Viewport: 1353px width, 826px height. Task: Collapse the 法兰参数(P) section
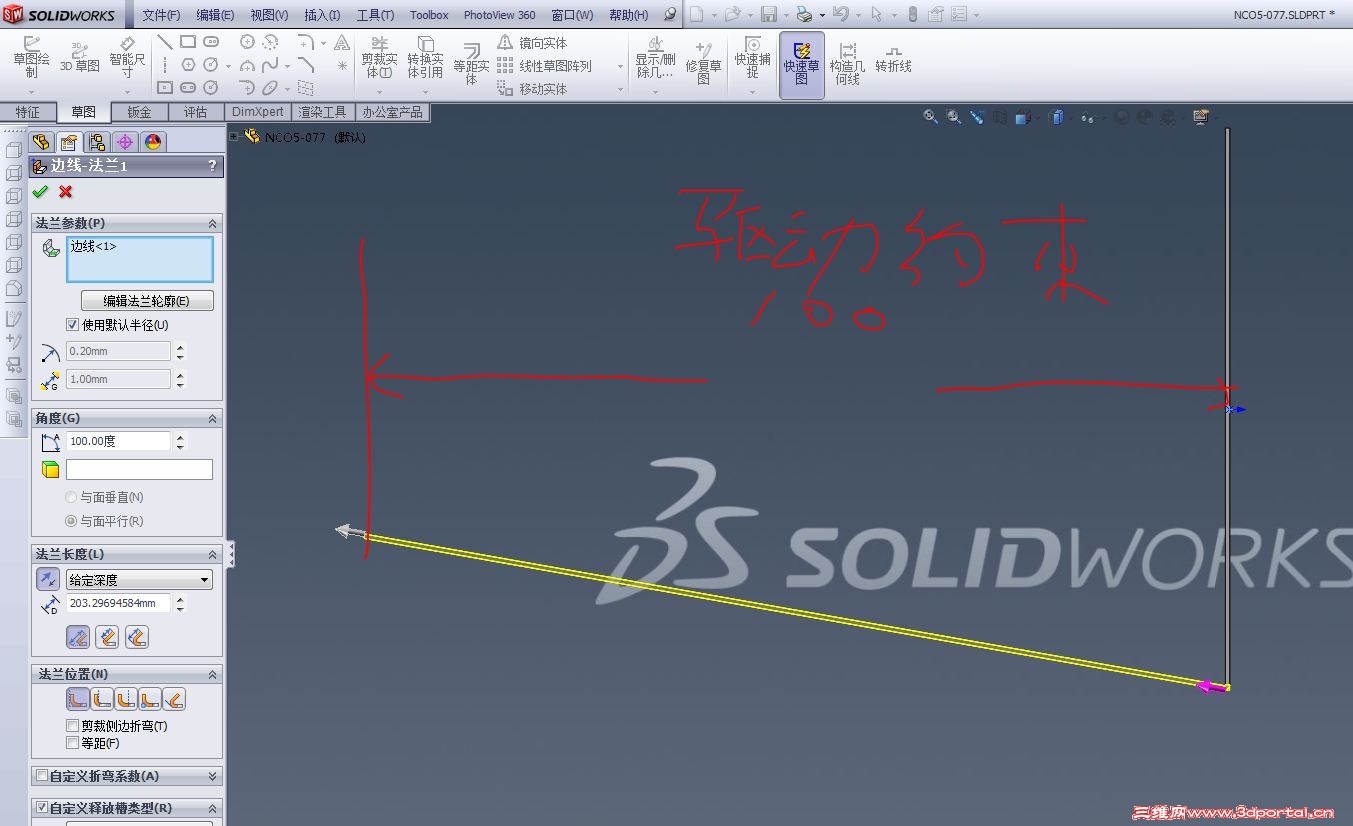pyautogui.click(x=212, y=223)
